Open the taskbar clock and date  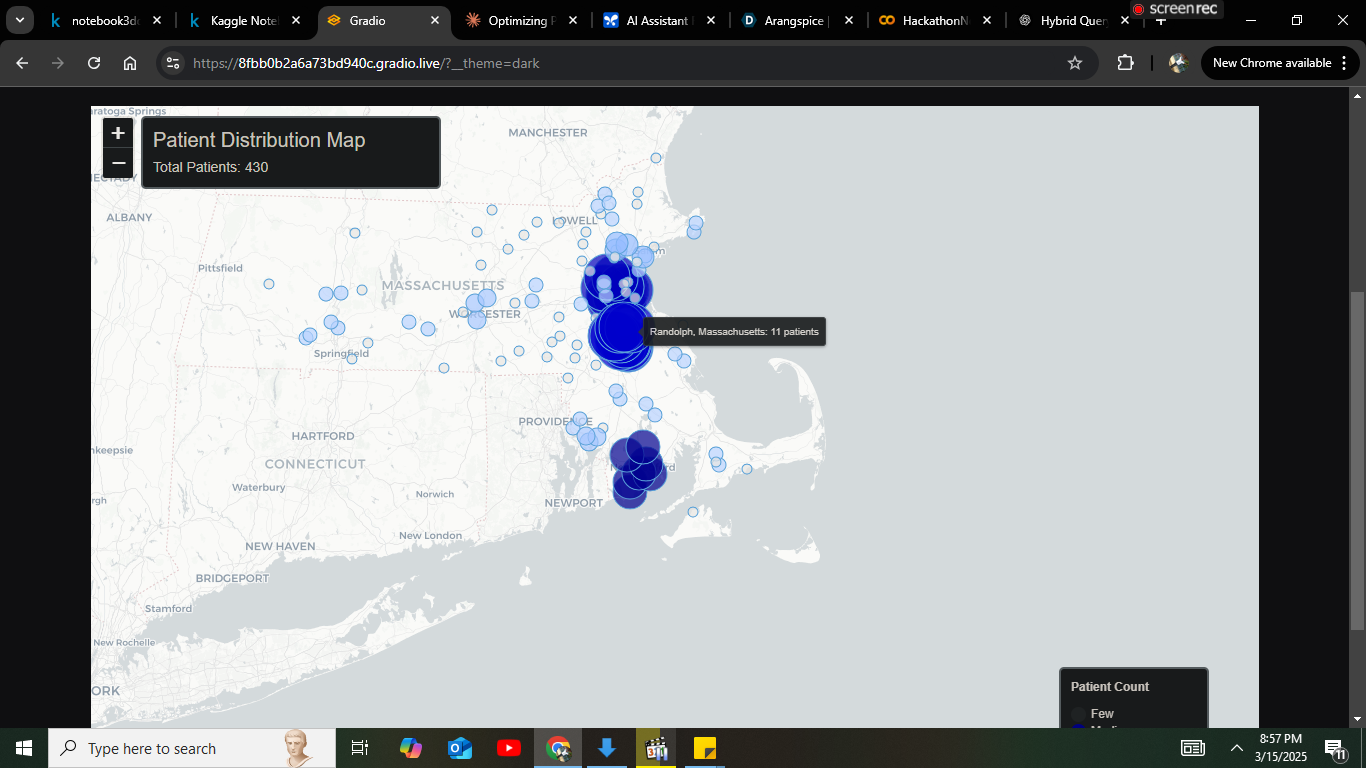pyautogui.click(x=1281, y=748)
